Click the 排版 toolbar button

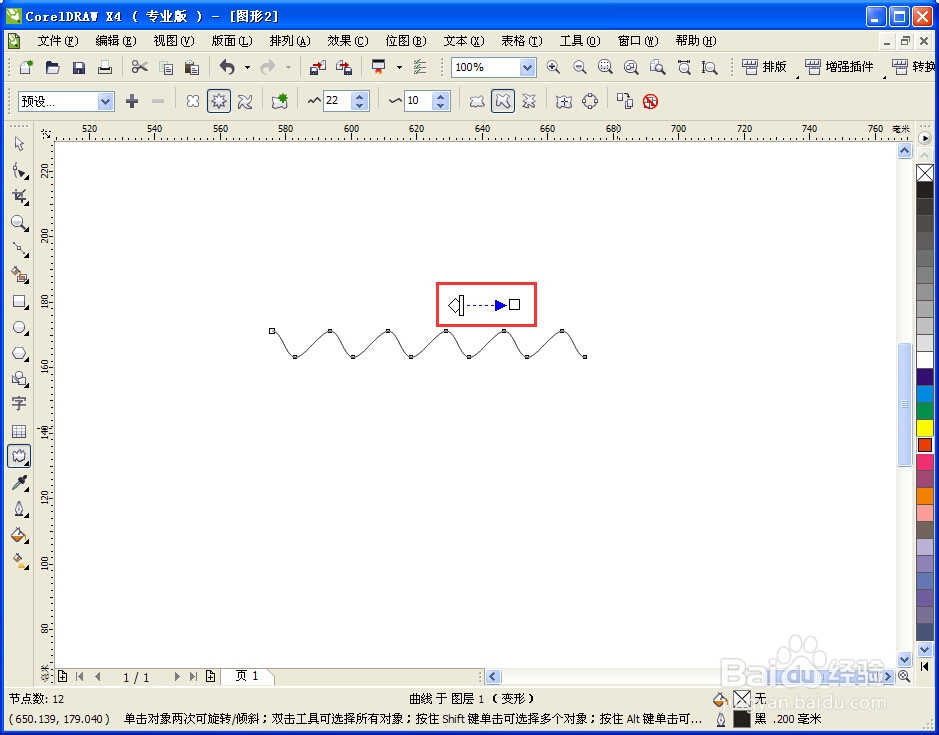point(765,66)
